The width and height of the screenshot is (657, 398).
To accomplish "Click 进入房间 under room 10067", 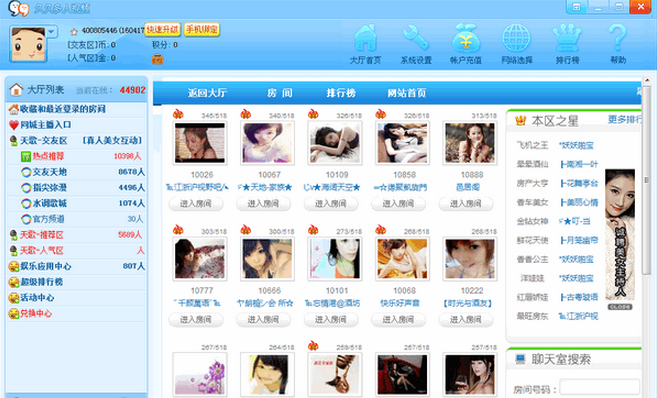I will point(263,204).
